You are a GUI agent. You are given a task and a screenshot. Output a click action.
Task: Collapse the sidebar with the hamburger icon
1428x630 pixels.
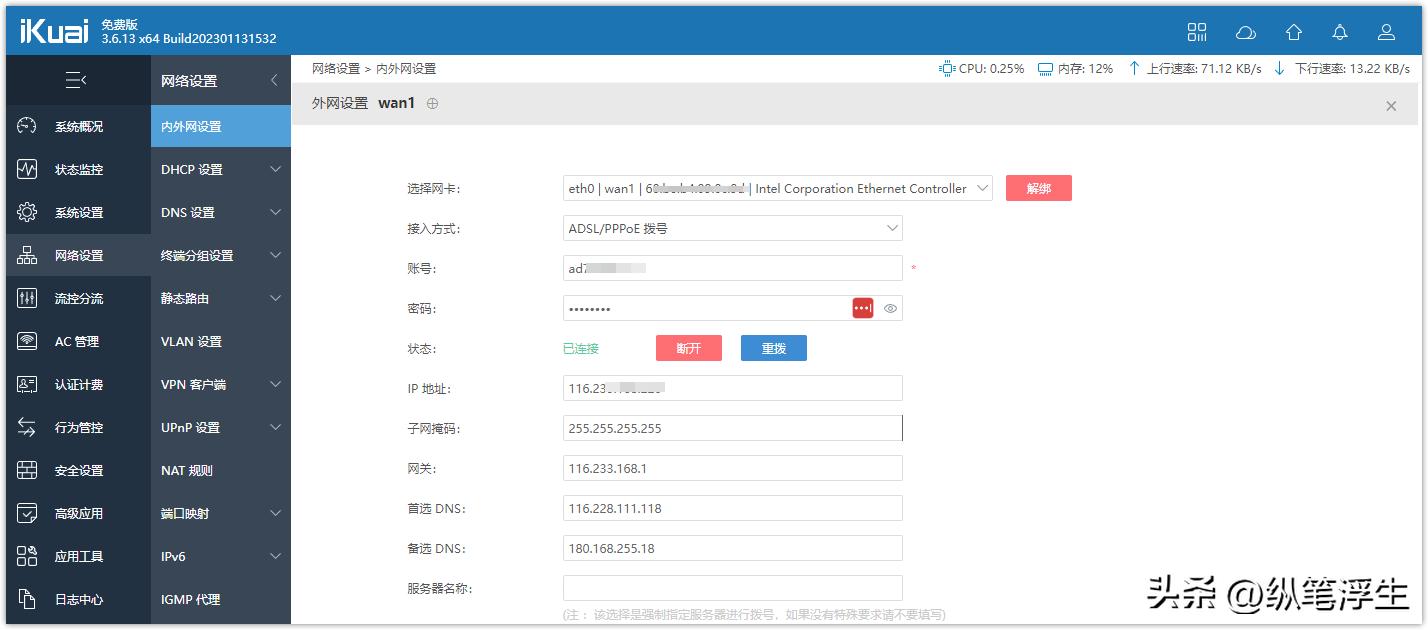78,80
